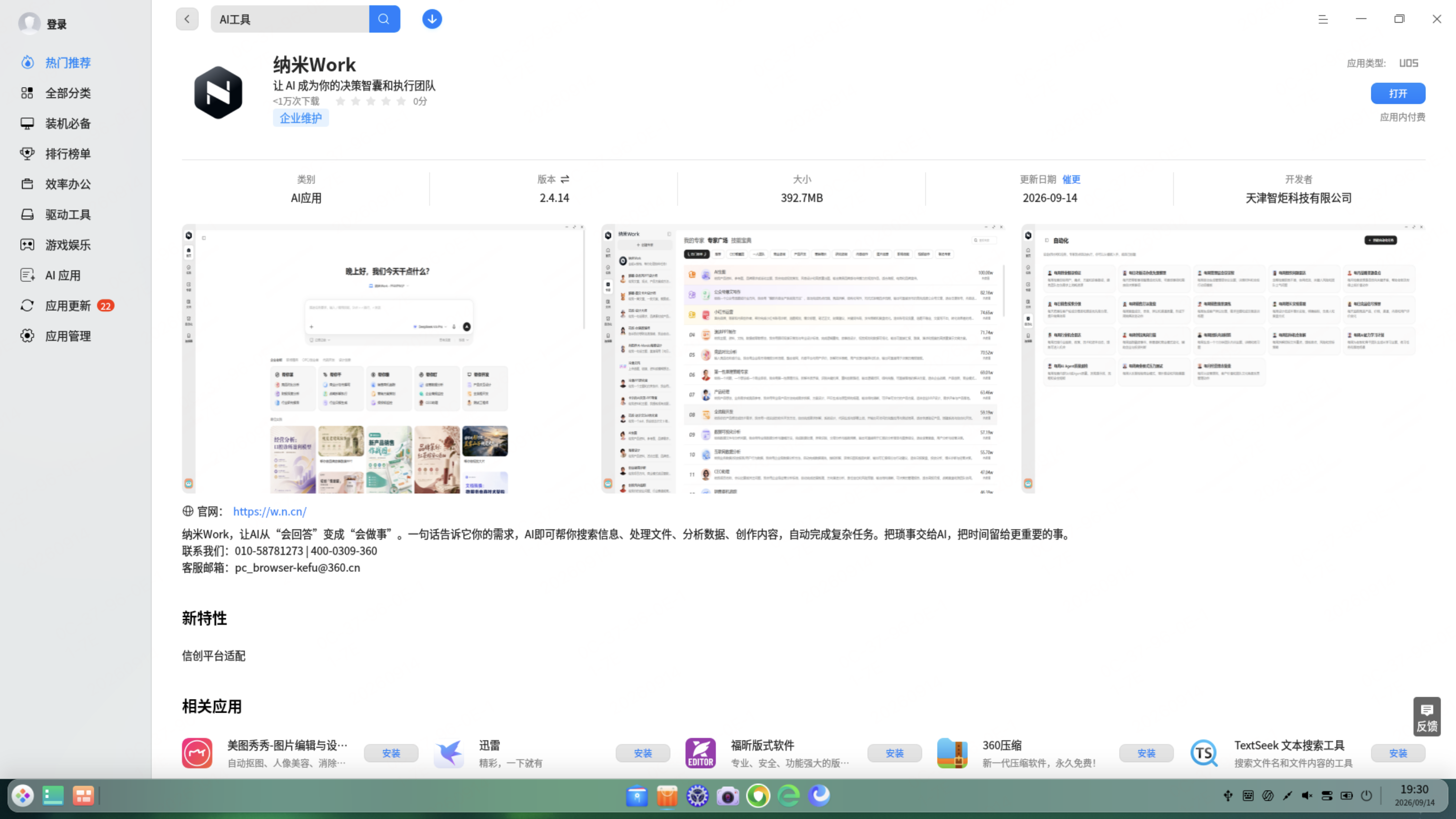
Task: Open the download manager arrow icon
Action: click(x=432, y=19)
